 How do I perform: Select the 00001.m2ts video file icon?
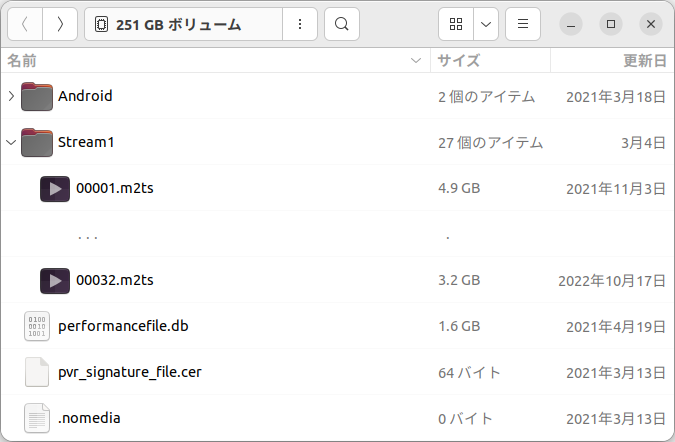pyautogui.click(x=55, y=188)
